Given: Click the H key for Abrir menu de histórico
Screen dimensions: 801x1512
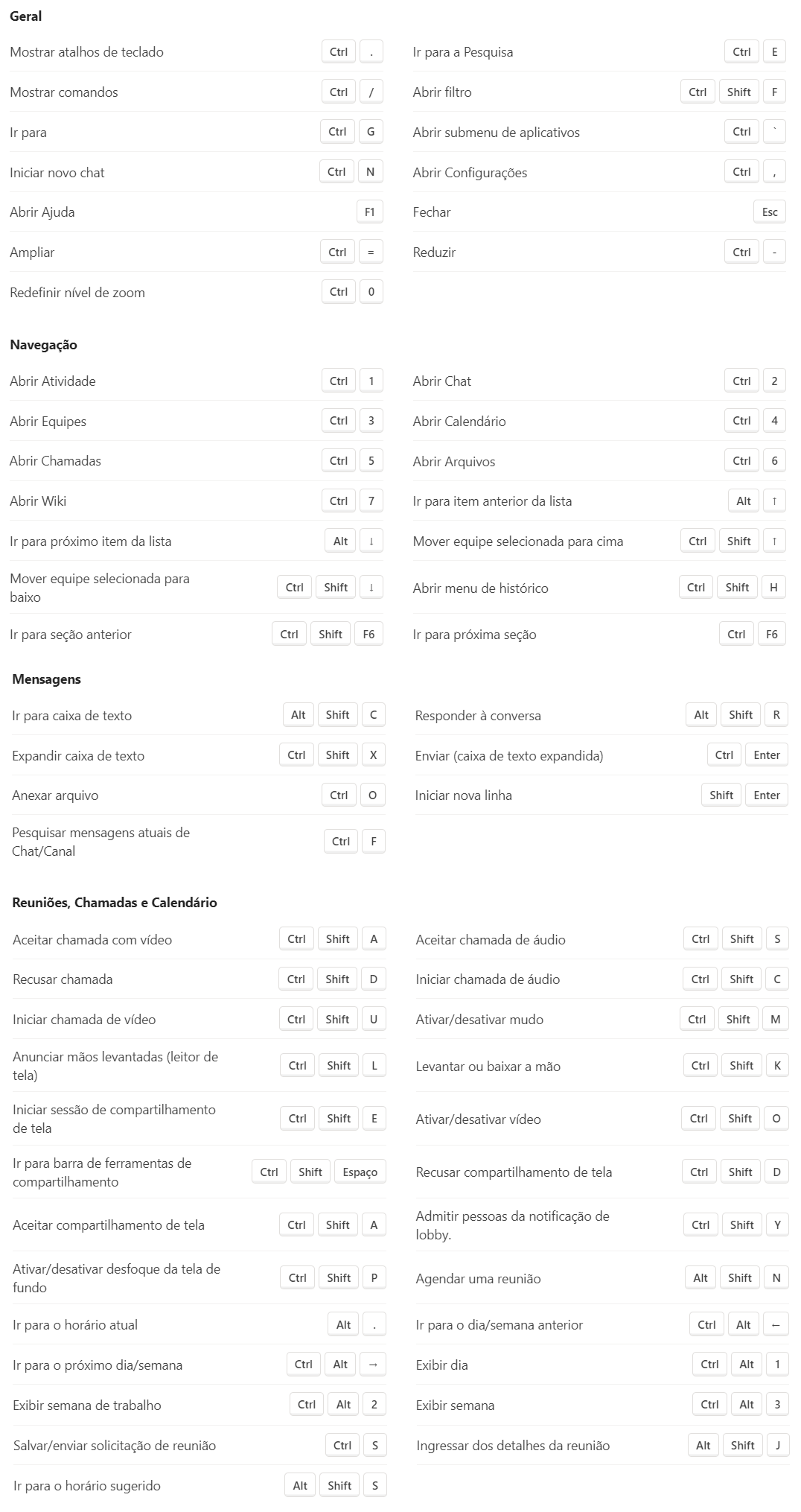Looking at the screenshot, I should [773, 588].
